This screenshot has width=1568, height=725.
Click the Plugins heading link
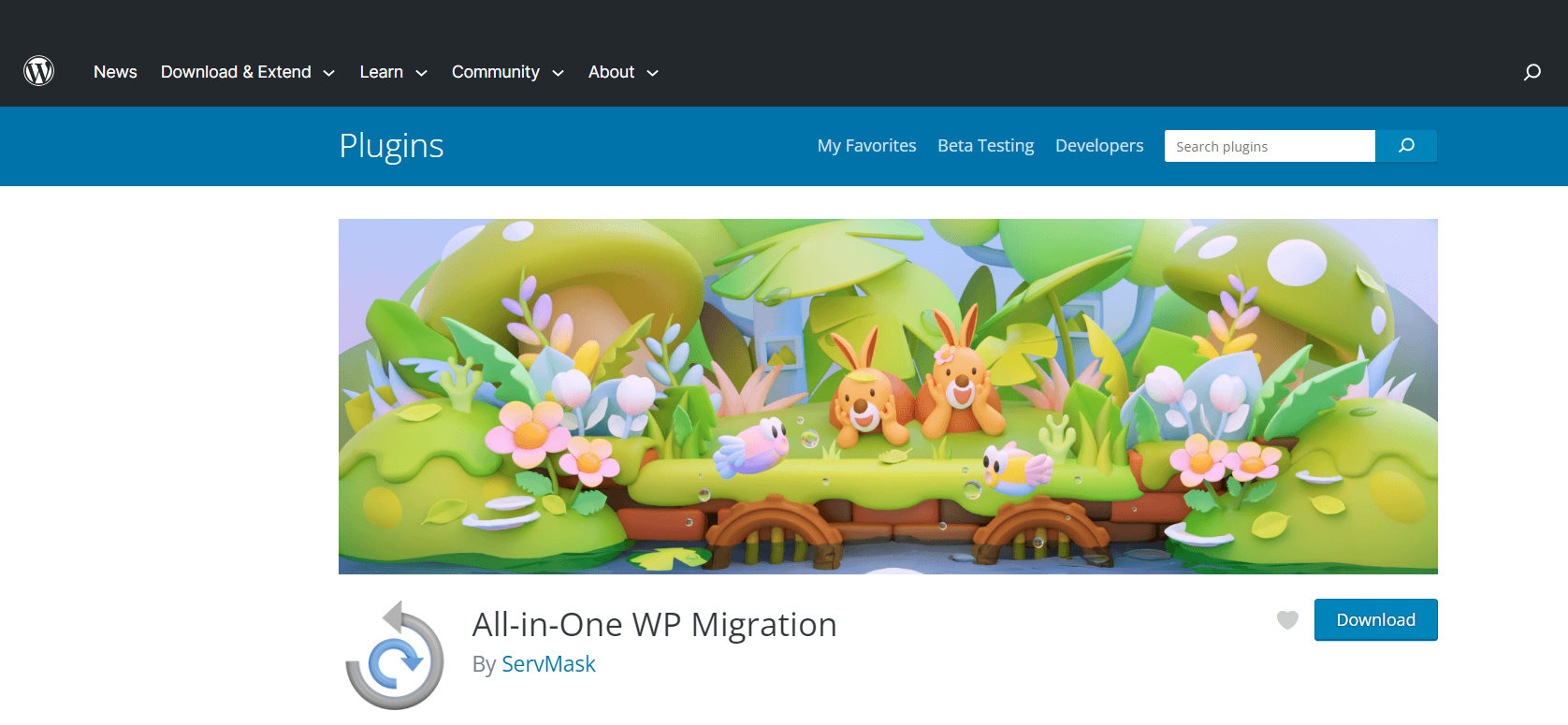[x=391, y=146]
